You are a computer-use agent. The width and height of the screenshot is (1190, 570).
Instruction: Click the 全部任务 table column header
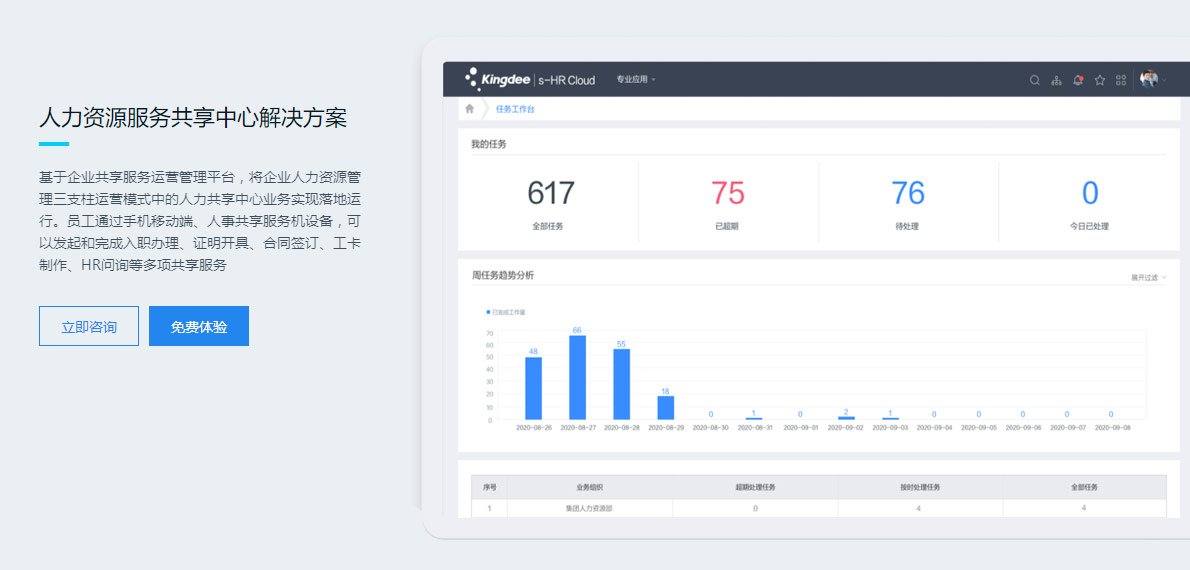point(1085,487)
